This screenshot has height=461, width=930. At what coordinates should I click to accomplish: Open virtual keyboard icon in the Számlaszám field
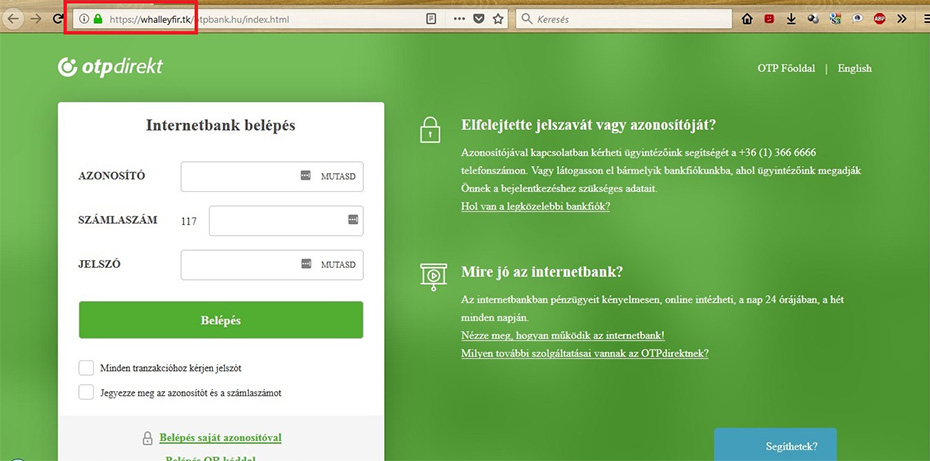pyautogui.click(x=353, y=219)
